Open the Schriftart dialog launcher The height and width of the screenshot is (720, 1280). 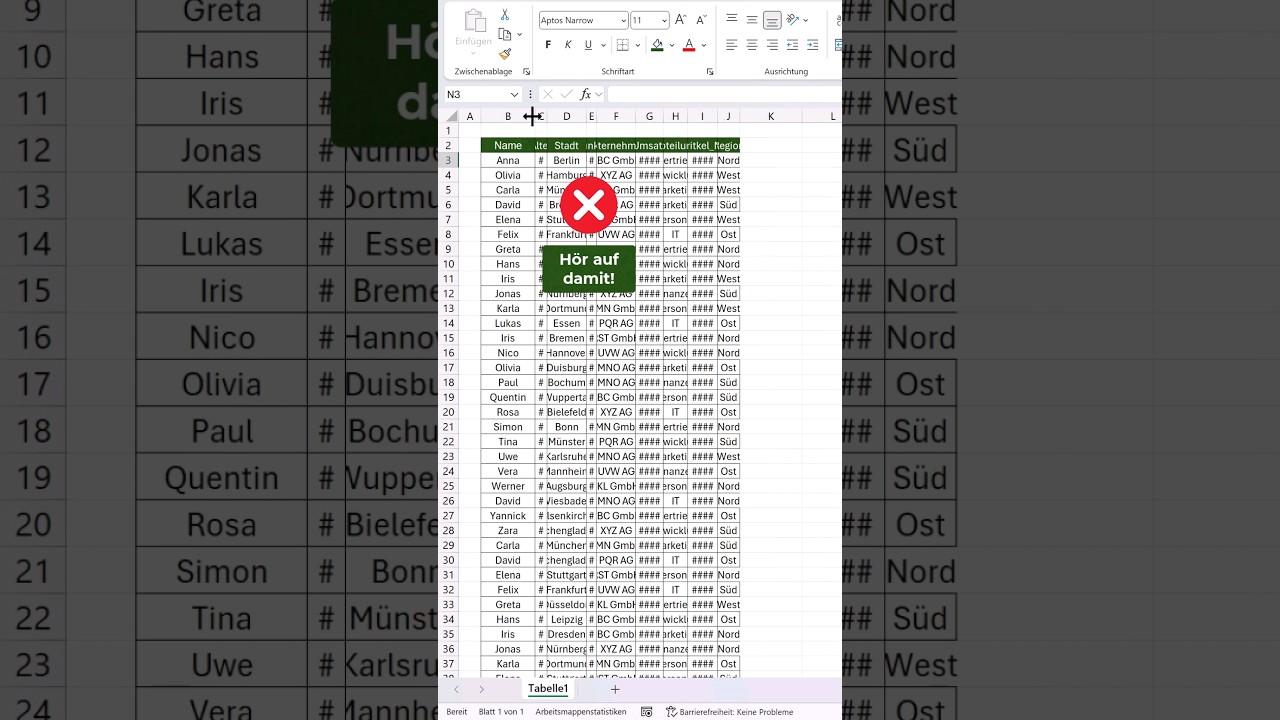pyautogui.click(x=710, y=72)
